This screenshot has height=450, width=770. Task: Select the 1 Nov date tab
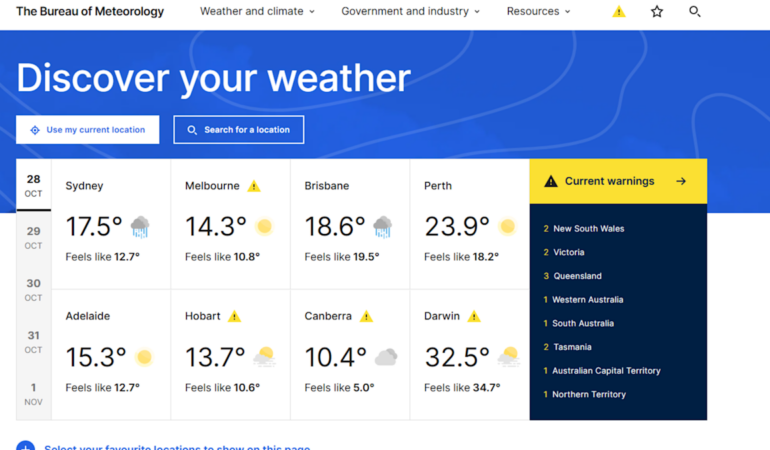tap(33, 394)
